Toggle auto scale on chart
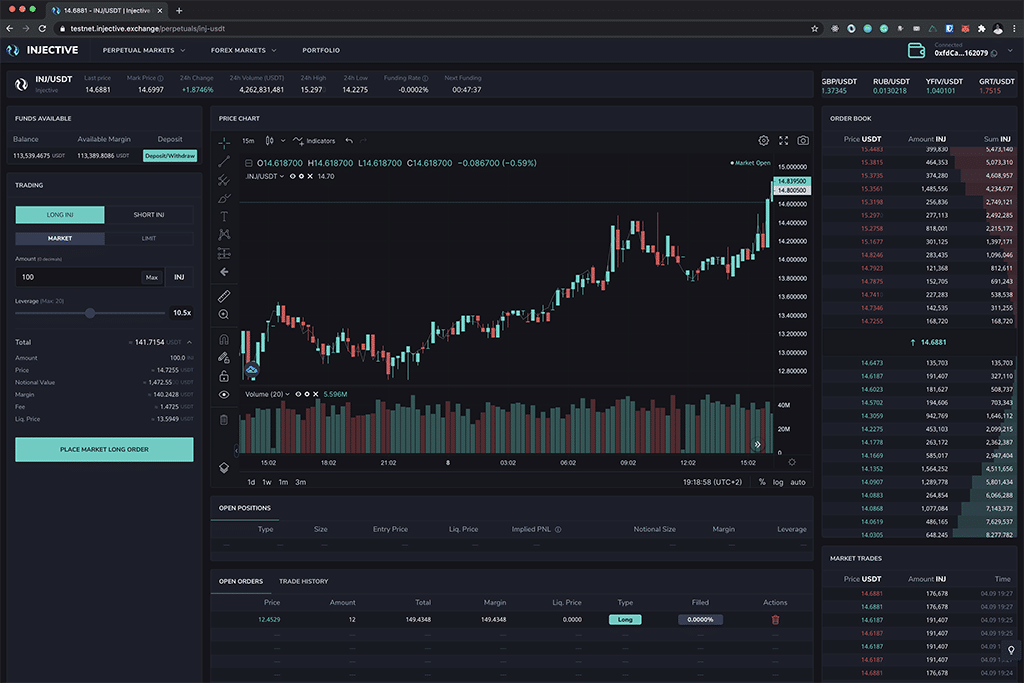The height and width of the screenshot is (683, 1024). [x=798, y=482]
